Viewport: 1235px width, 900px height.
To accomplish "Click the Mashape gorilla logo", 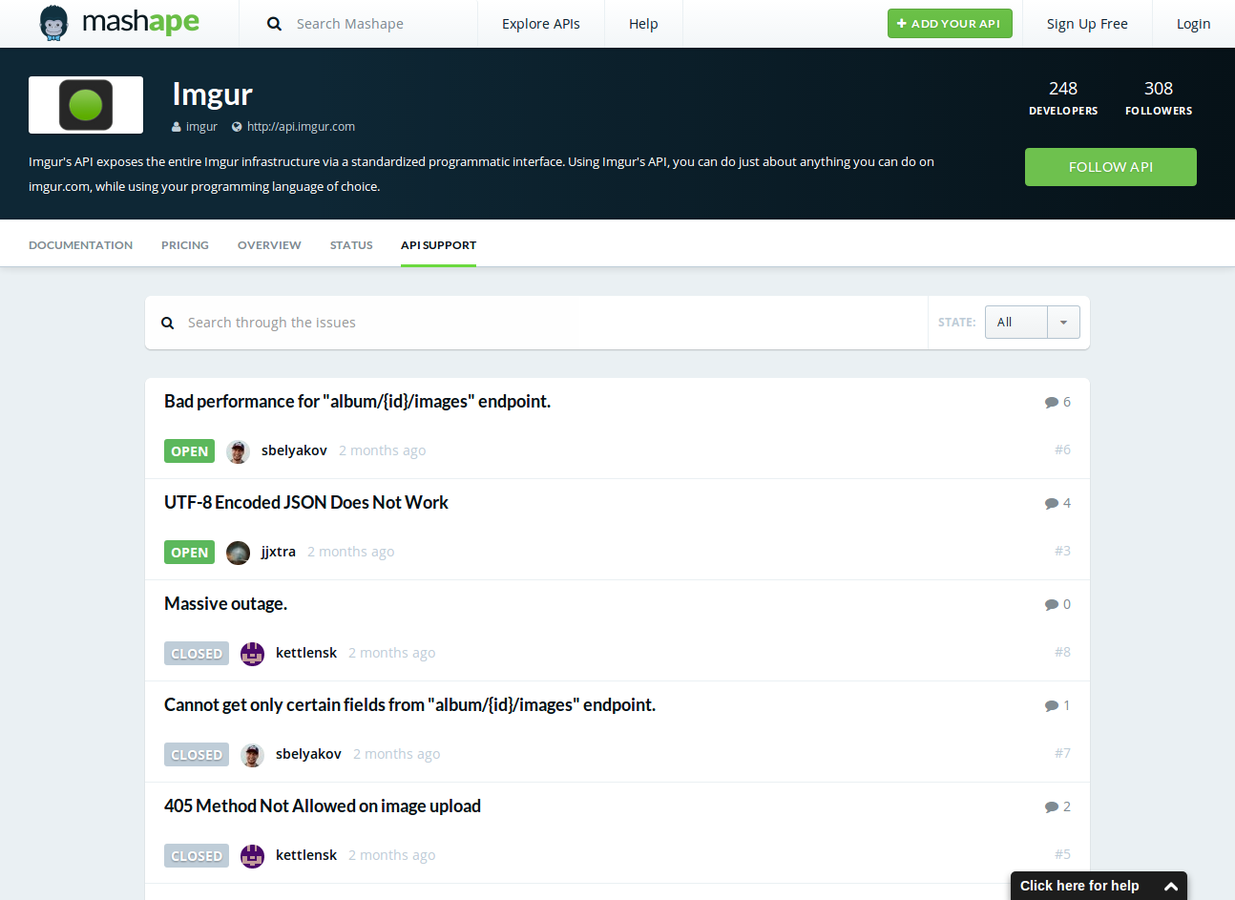I will (54, 23).
